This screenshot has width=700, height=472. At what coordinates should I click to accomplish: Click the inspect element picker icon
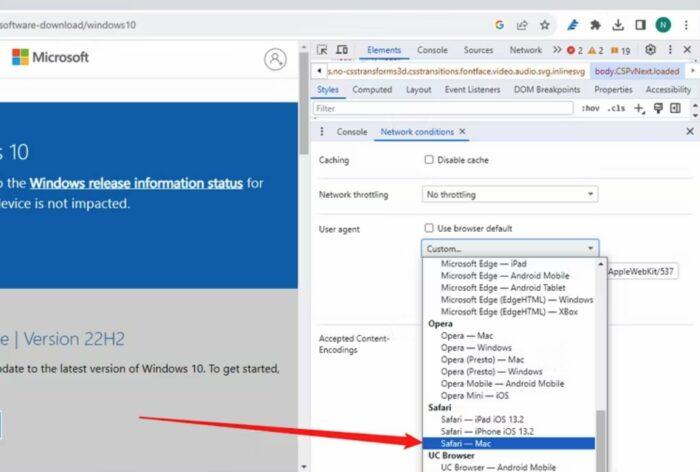(322, 50)
